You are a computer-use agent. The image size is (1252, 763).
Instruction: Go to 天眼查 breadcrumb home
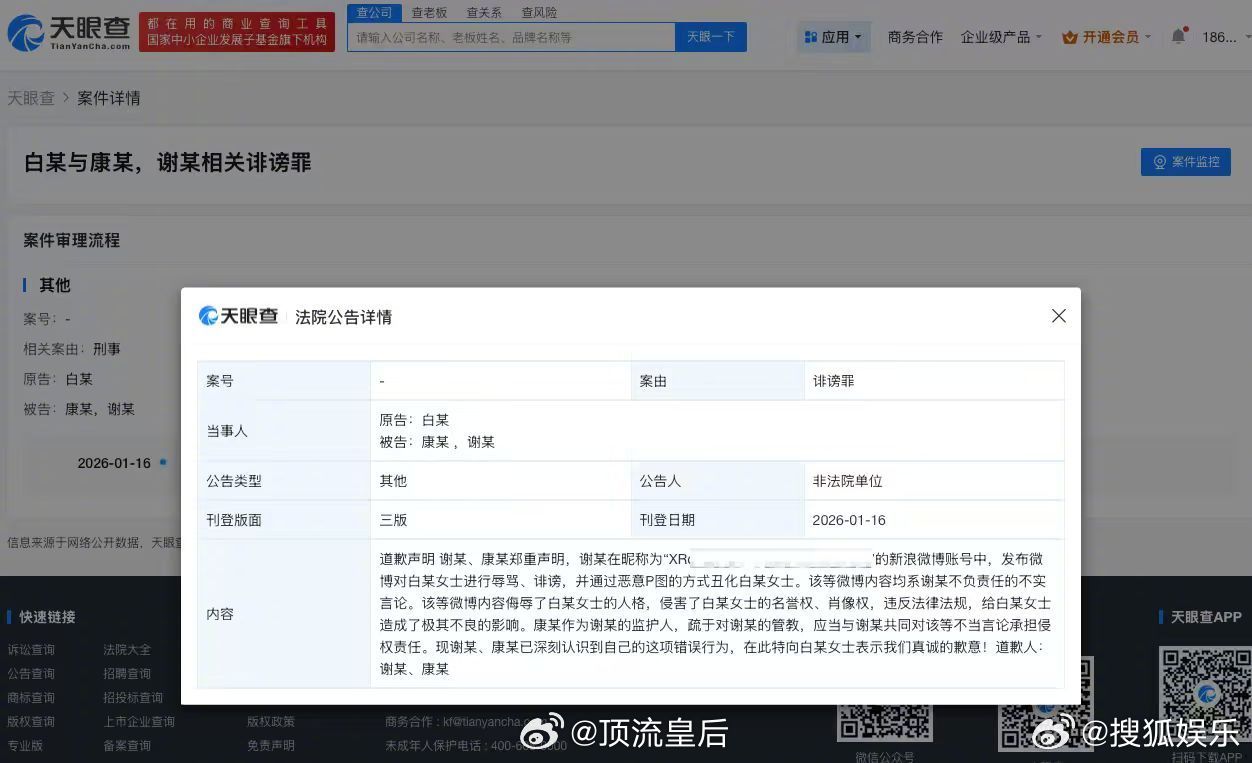click(x=31, y=98)
